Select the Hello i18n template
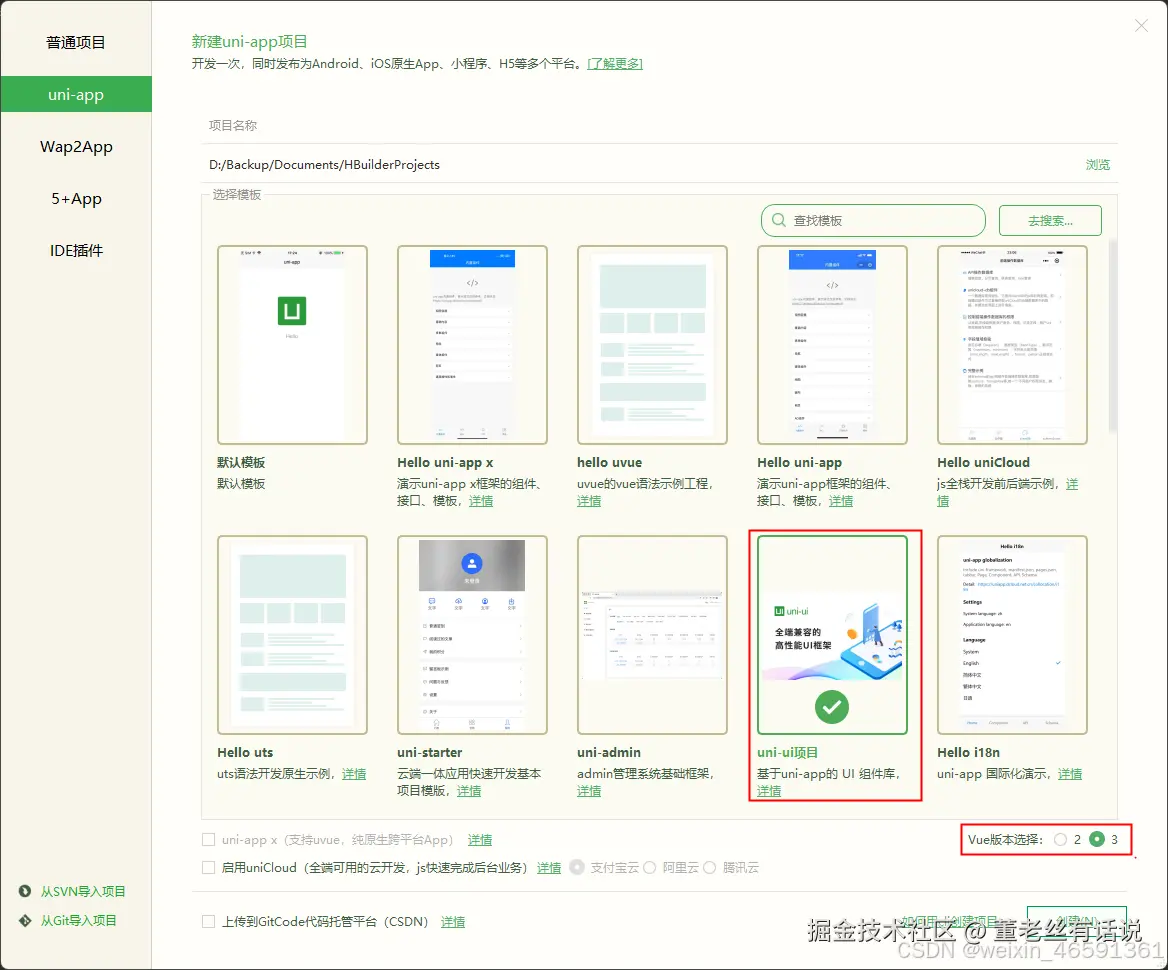This screenshot has width=1168, height=970. [x=1012, y=634]
